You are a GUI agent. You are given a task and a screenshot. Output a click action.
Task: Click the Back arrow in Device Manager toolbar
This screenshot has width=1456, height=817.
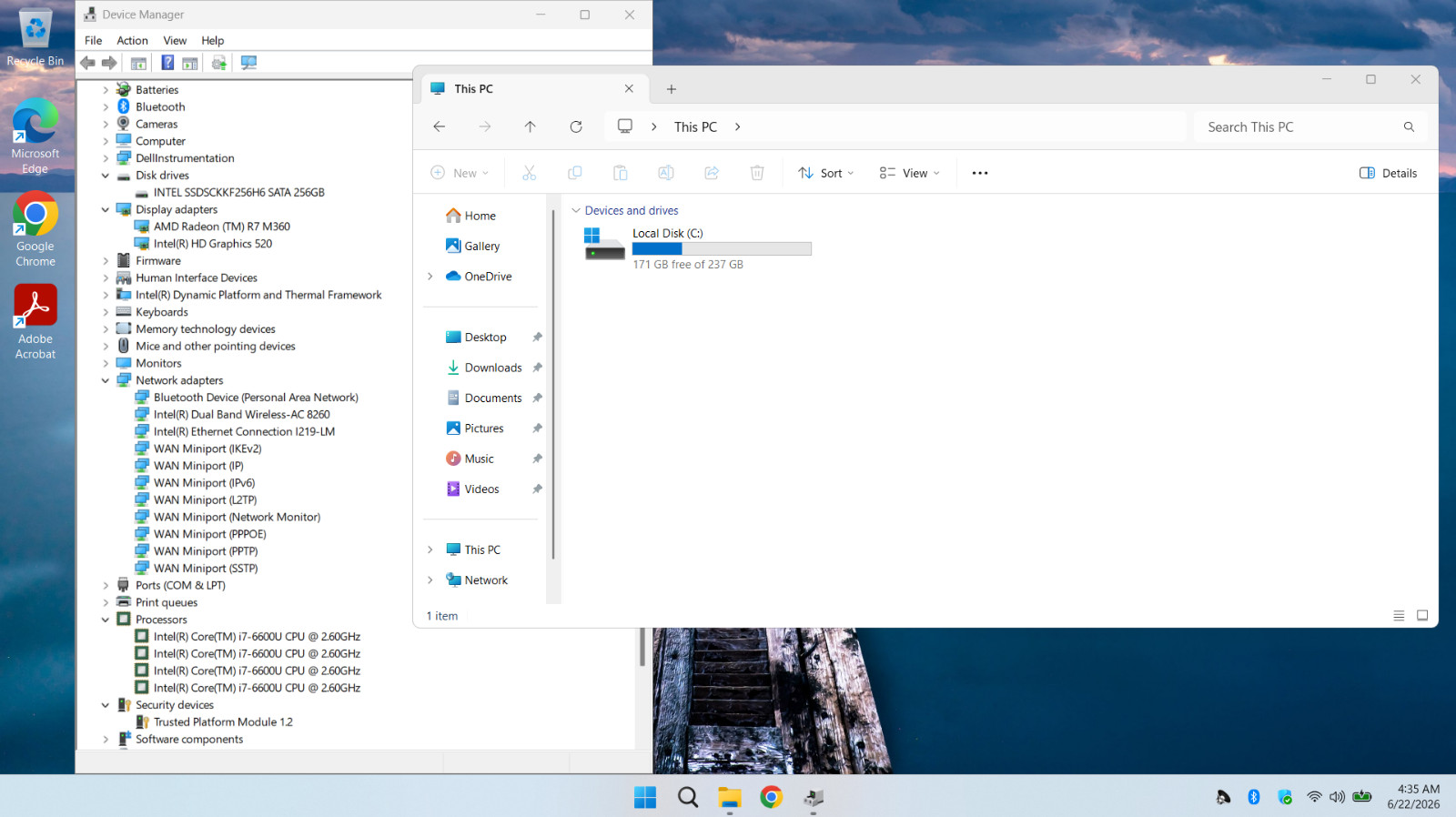coord(87,63)
